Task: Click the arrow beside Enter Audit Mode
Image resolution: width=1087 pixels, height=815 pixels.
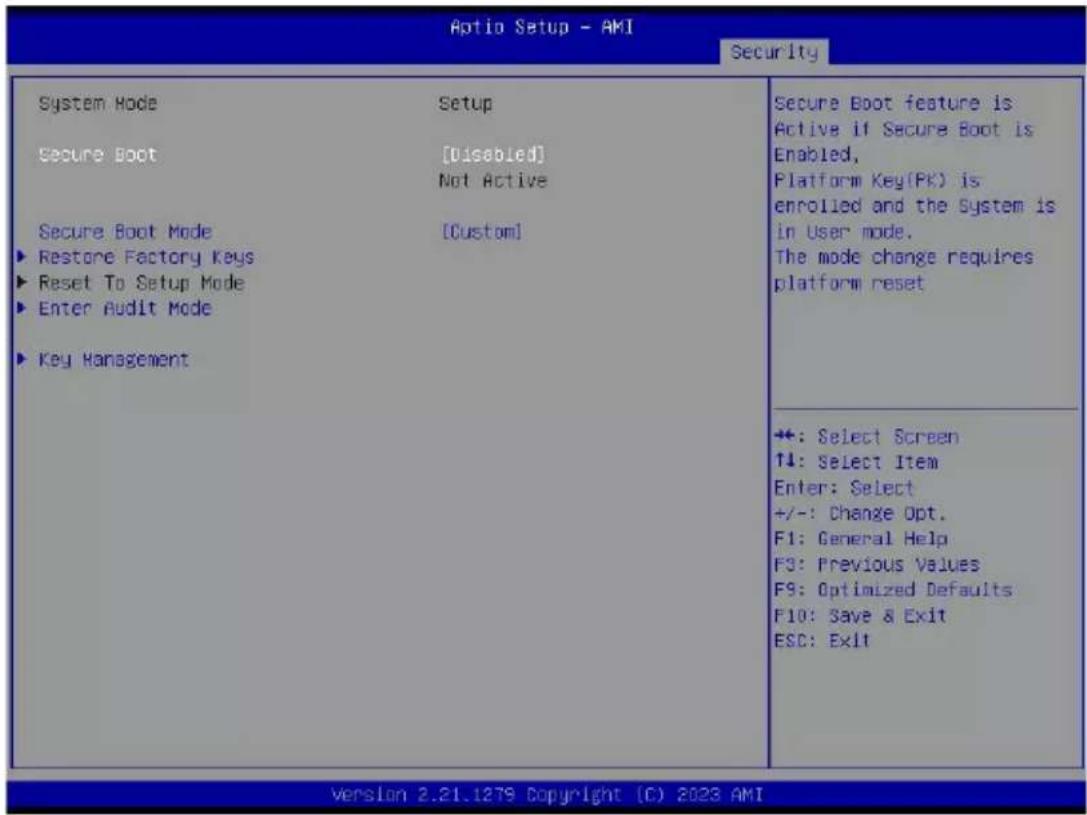Action: 23,308
